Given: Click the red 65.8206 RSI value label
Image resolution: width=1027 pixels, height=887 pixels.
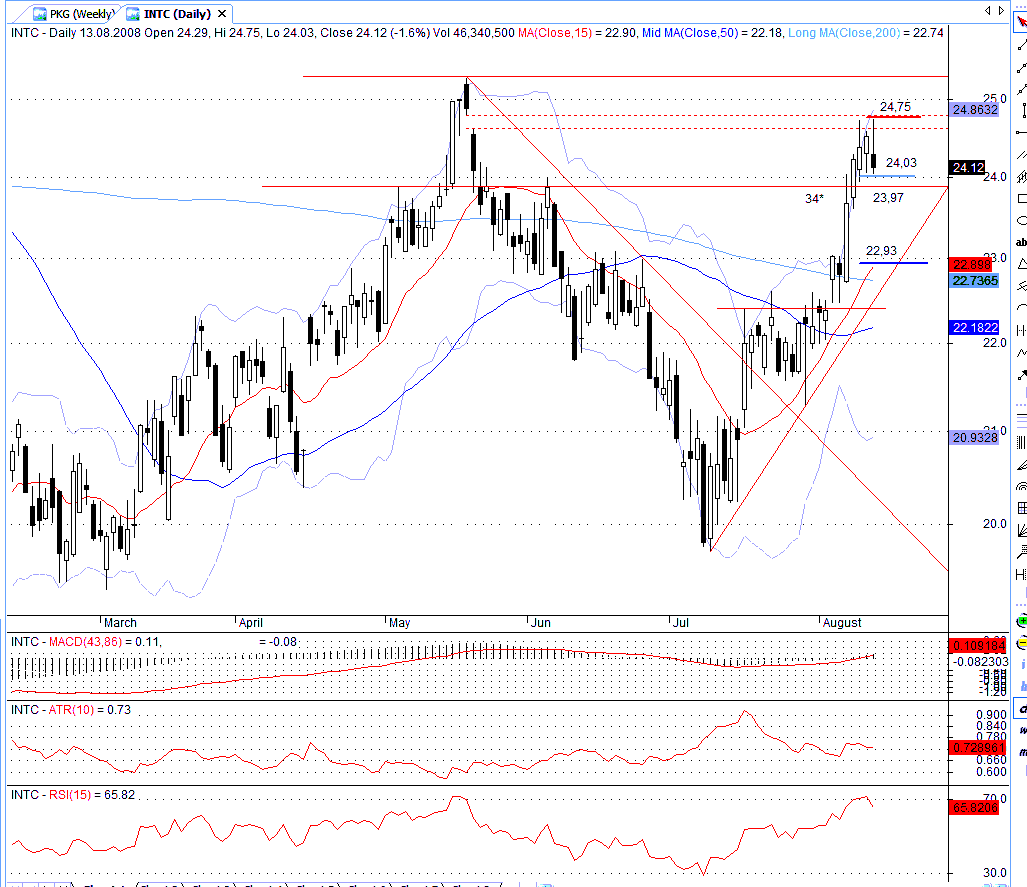Looking at the screenshot, I should [x=975, y=808].
